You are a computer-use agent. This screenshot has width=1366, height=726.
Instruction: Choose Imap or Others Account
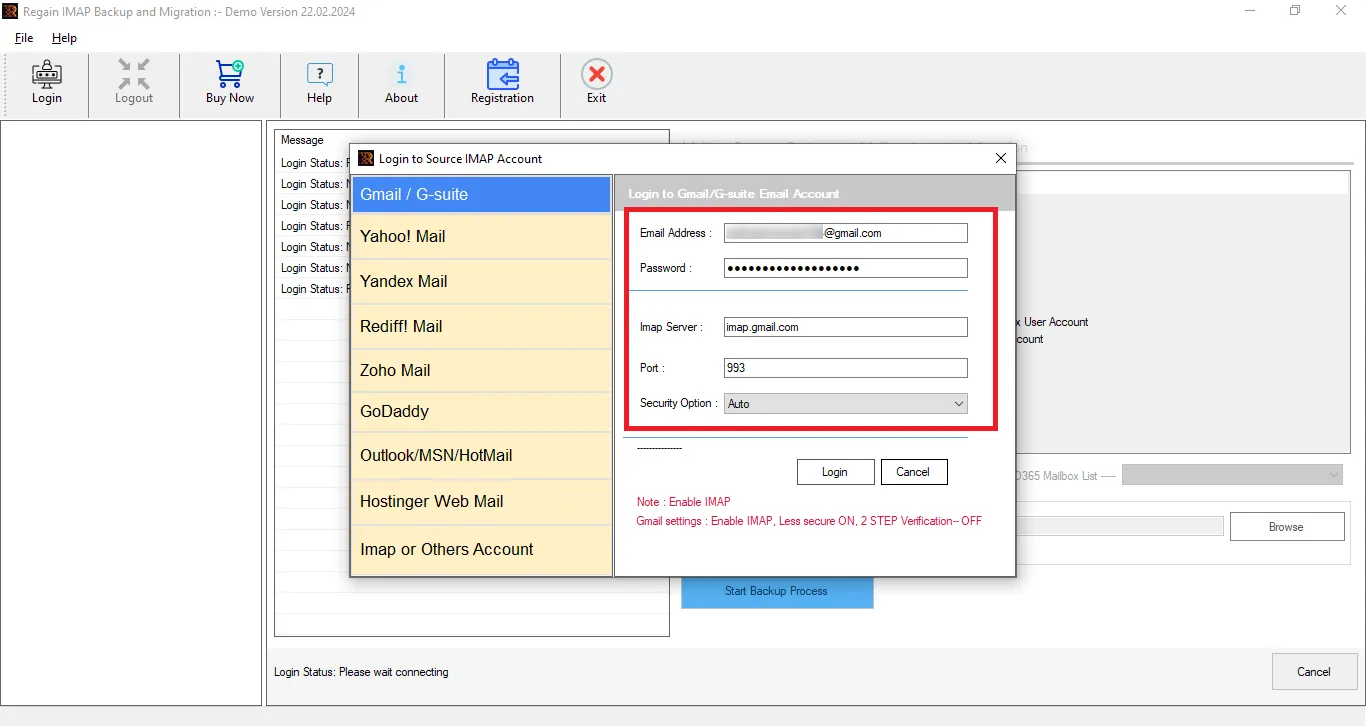pyautogui.click(x=481, y=550)
